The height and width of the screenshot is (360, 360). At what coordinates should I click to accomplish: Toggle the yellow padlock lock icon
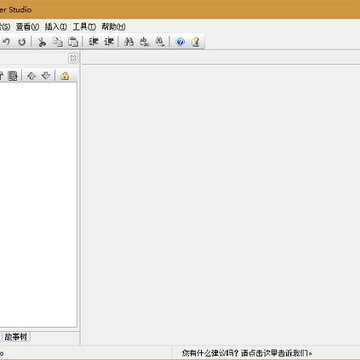tap(65, 76)
